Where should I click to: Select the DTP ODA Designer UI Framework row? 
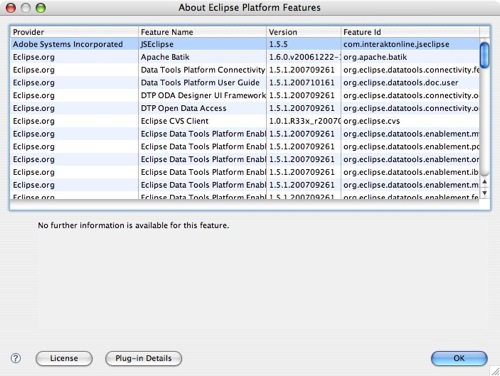click(245, 95)
